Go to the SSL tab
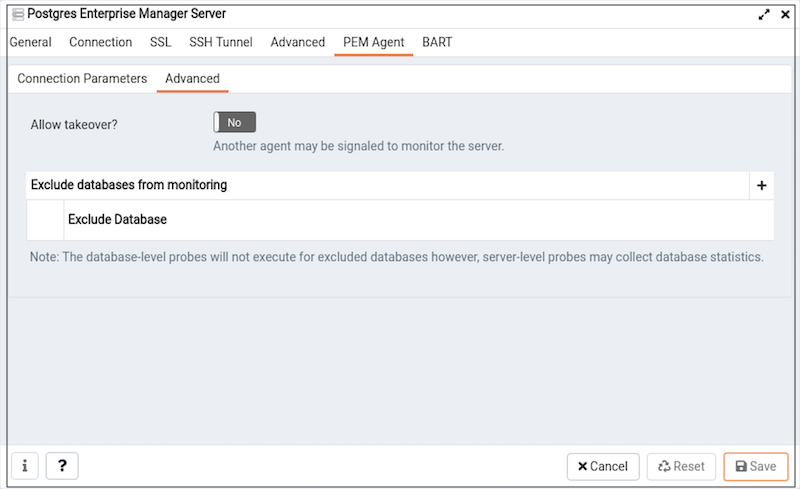Screen dimensions: 800x489 point(160,42)
